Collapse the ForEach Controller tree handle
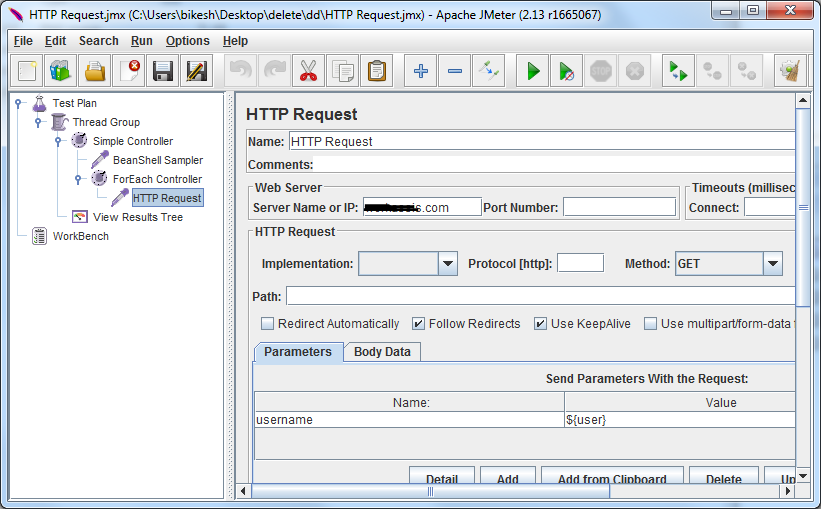 click(x=78, y=179)
